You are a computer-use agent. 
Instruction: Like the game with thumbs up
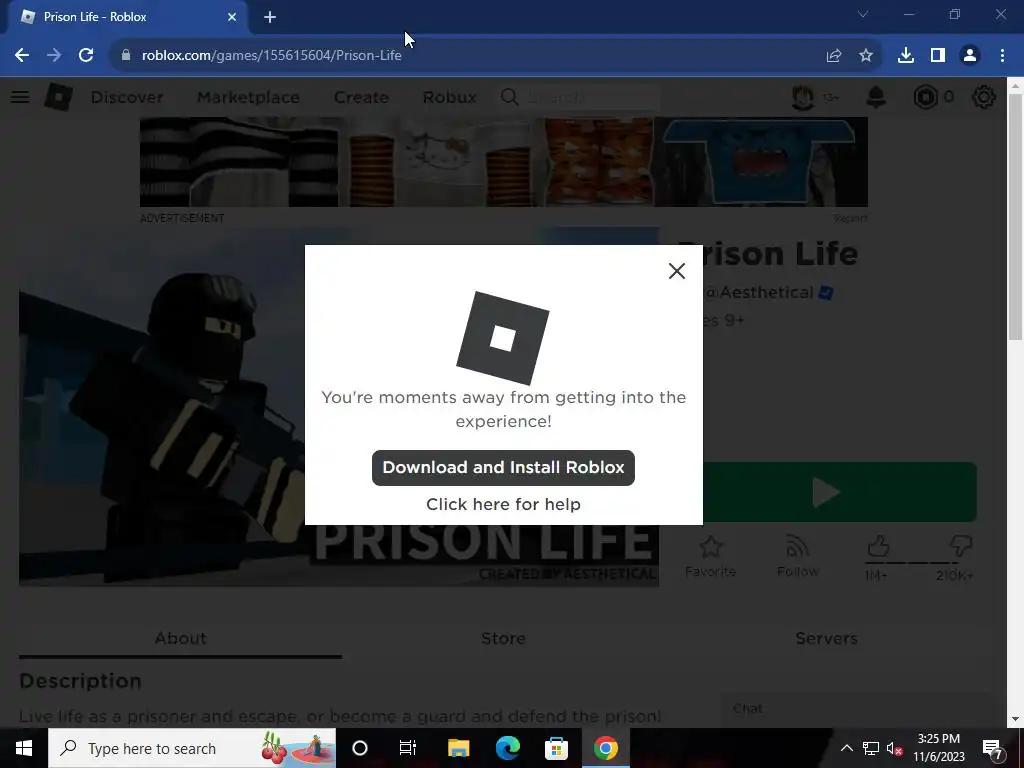(878, 547)
